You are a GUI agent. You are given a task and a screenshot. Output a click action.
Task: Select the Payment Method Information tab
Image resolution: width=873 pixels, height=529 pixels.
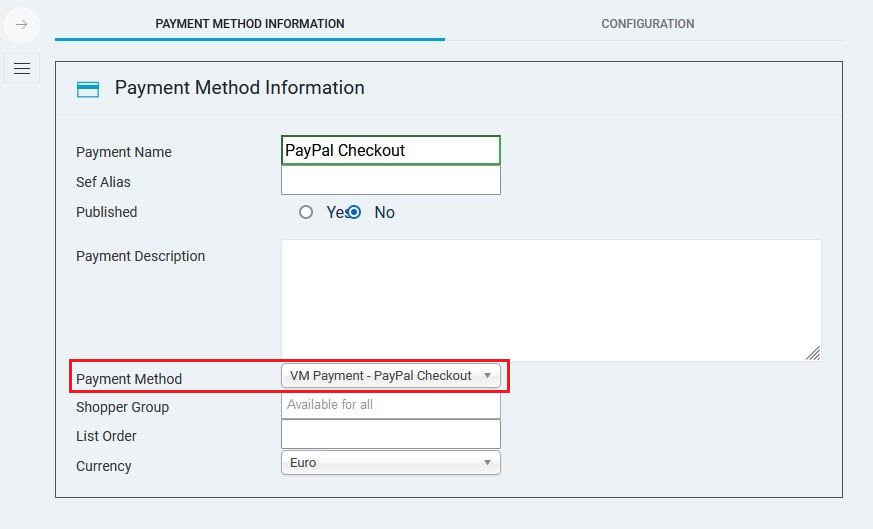249,23
